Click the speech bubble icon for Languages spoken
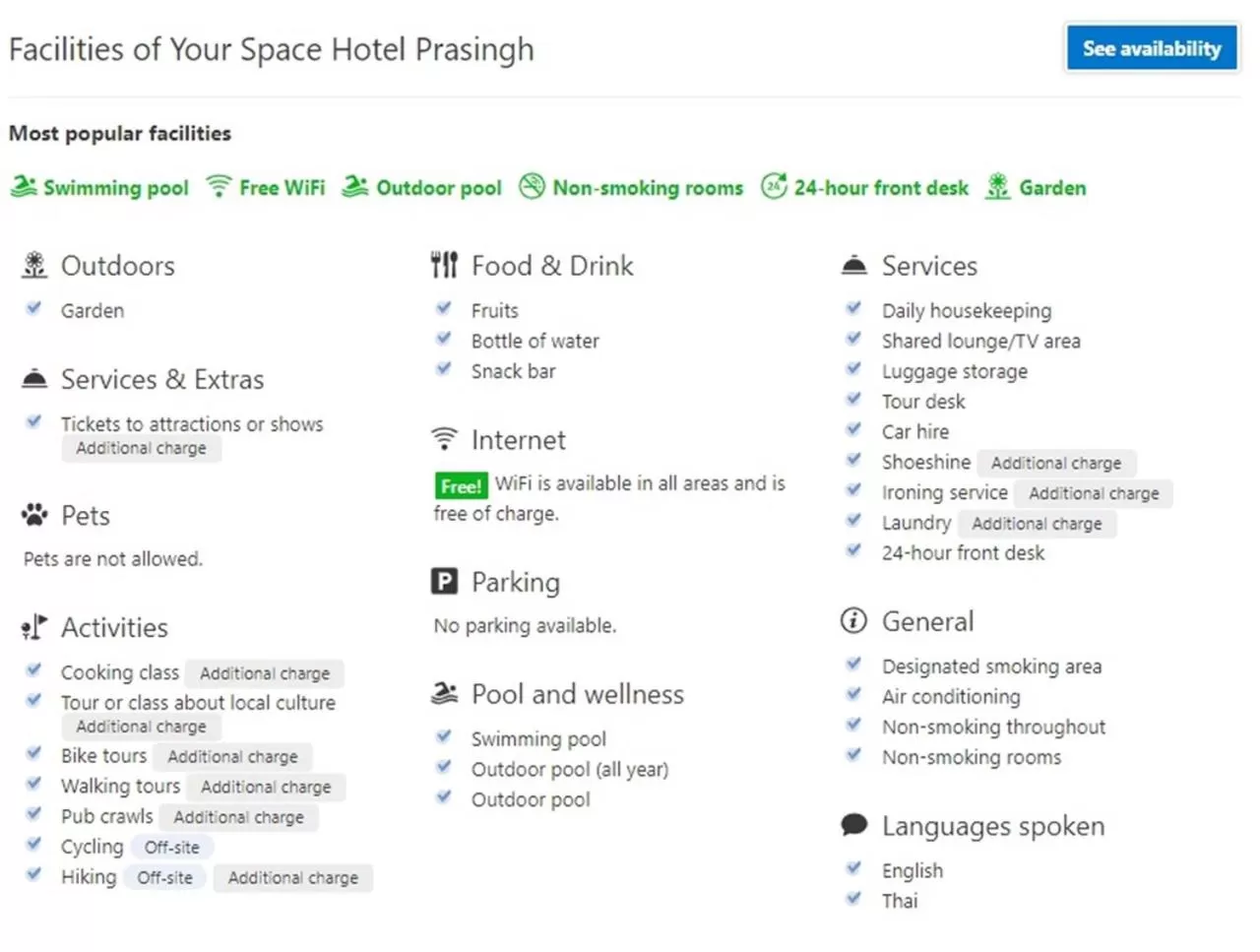The image size is (1260, 952). [x=852, y=825]
